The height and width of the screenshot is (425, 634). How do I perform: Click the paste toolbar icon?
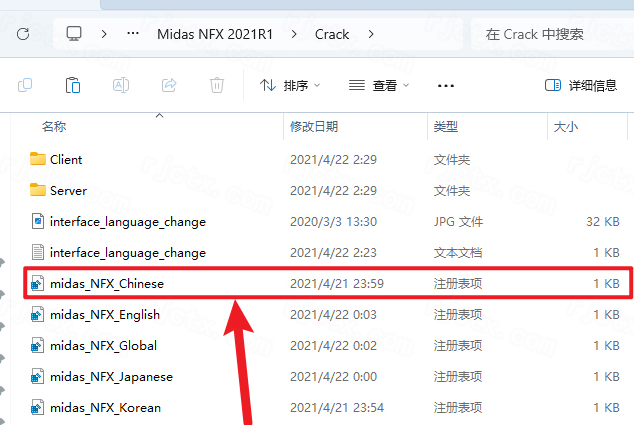point(73,85)
